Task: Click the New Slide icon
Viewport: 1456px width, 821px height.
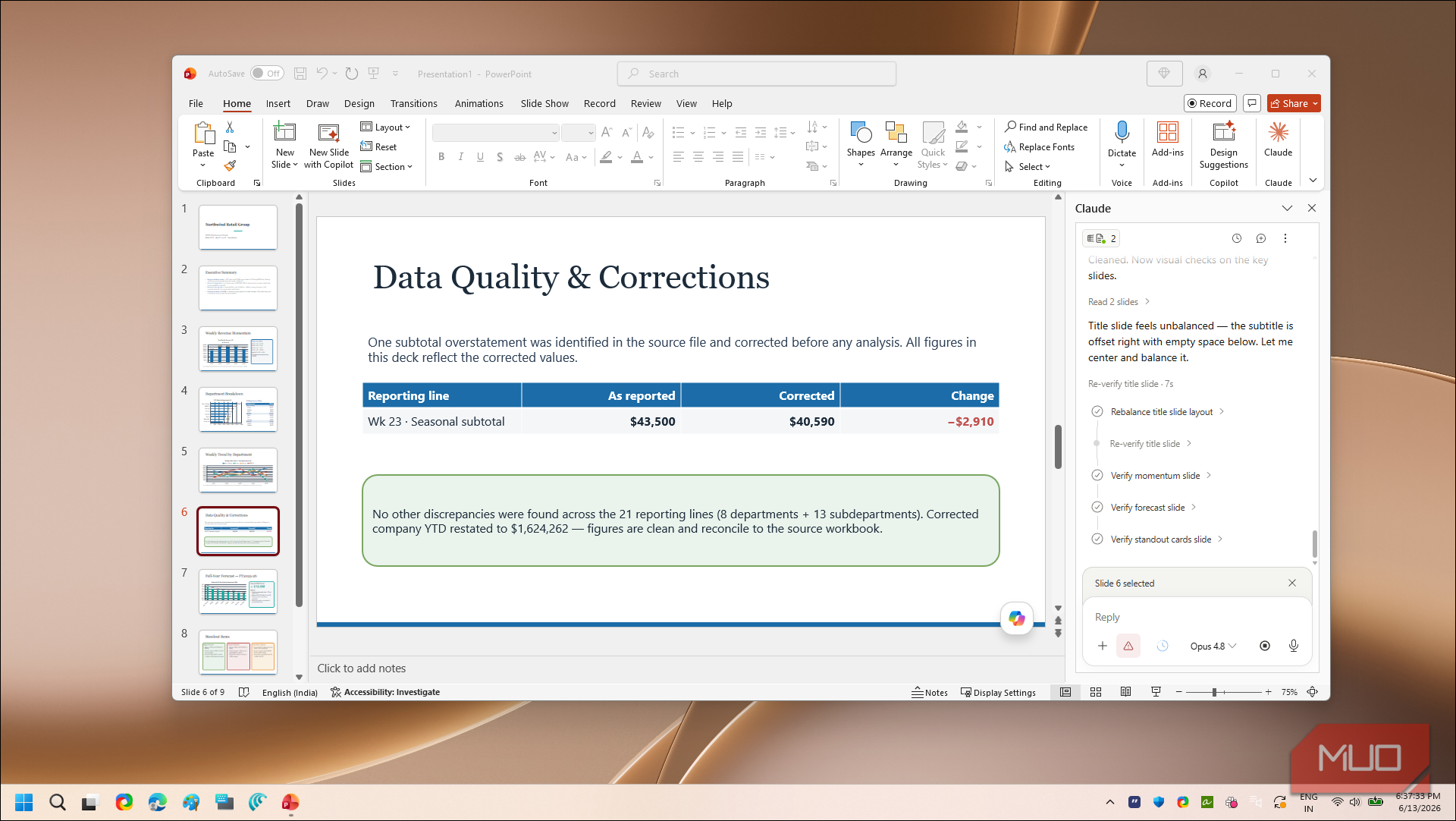Action: pyautogui.click(x=284, y=132)
